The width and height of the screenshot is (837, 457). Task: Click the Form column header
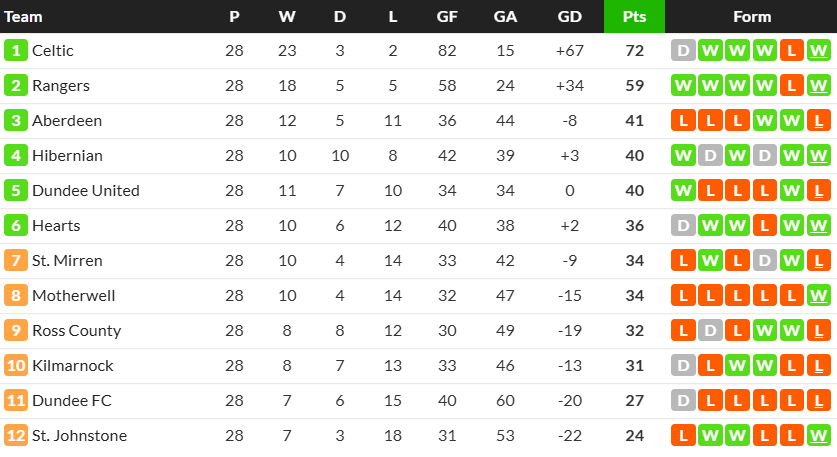tap(752, 17)
